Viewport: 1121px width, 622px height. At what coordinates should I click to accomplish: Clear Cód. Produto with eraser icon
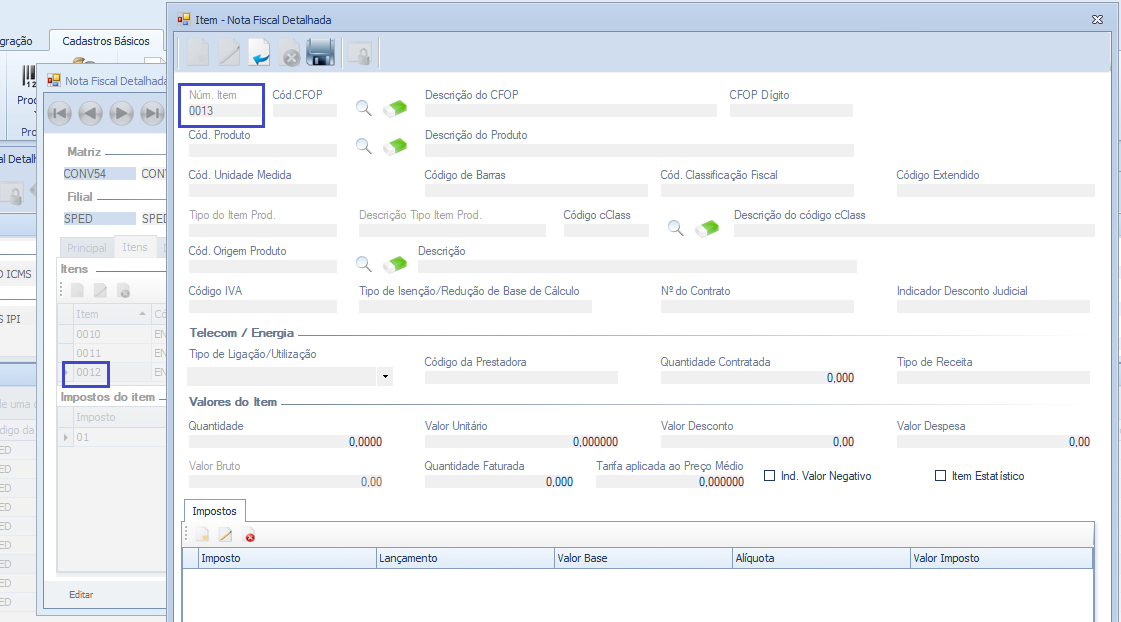click(x=395, y=146)
